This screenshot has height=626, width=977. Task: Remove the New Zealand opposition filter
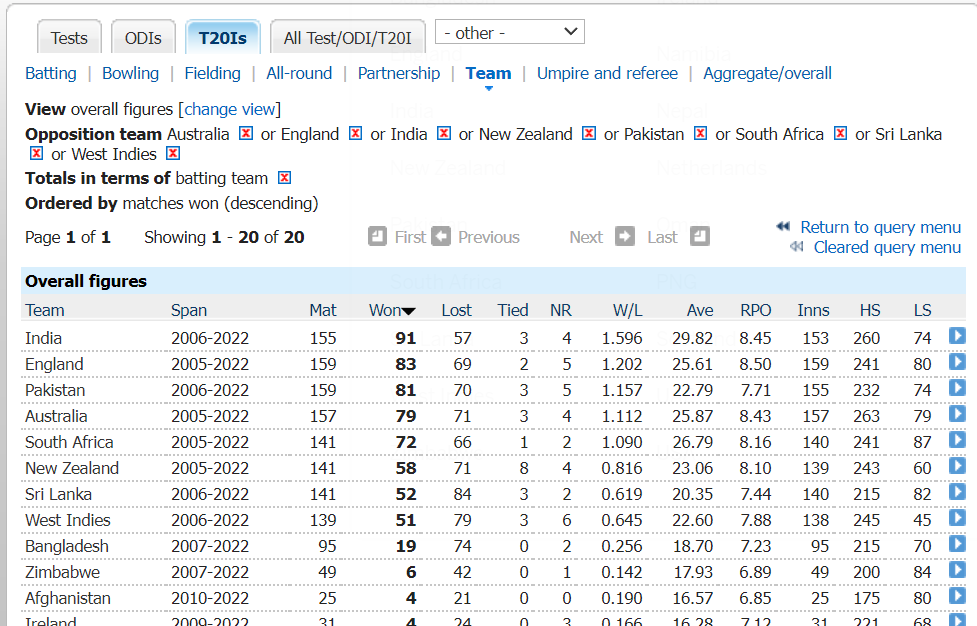[x=589, y=133]
